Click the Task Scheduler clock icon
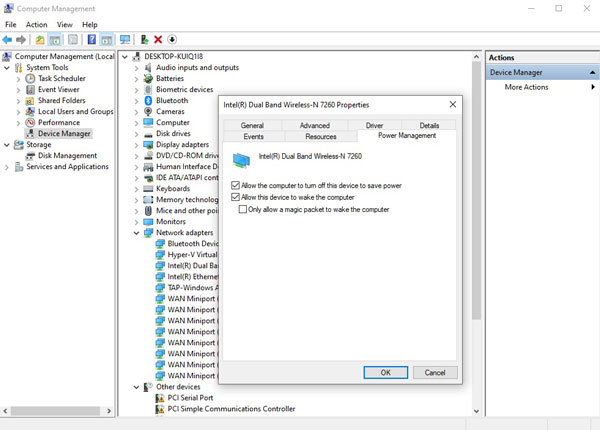 point(30,78)
